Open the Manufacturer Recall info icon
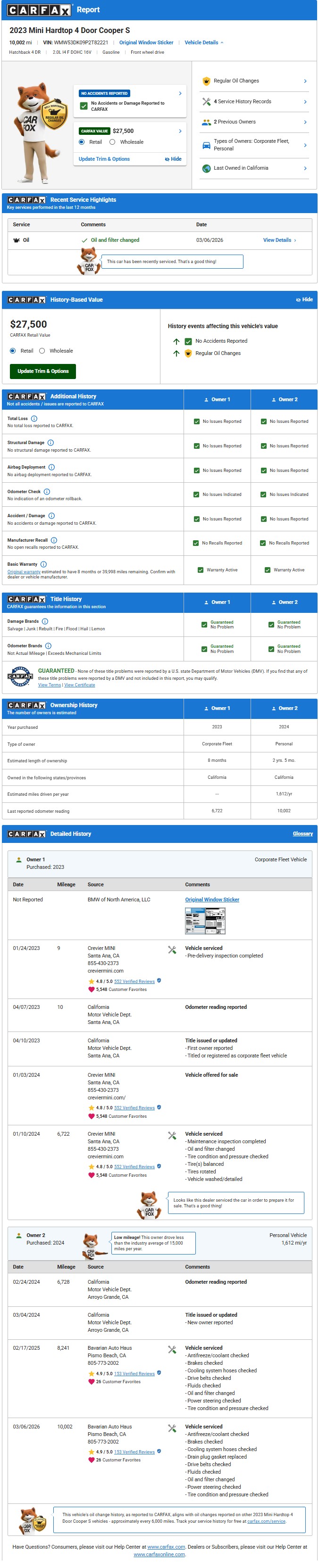319x1568 pixels. tap(54, 541)
